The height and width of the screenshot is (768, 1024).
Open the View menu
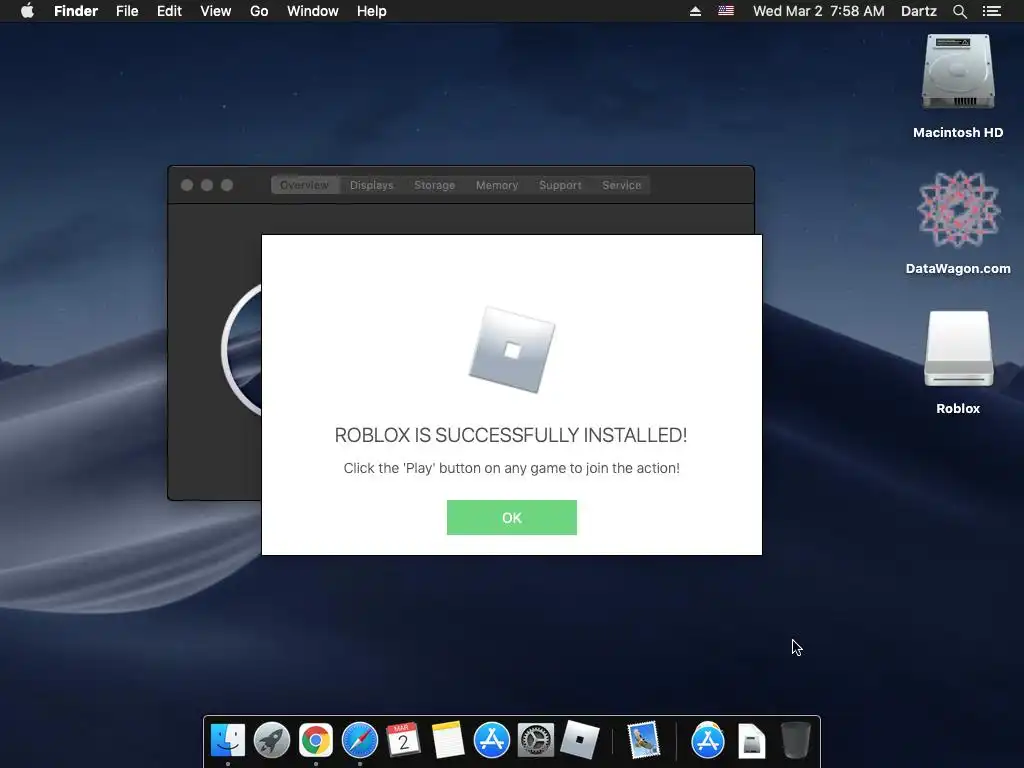click(x=216, y=11)
